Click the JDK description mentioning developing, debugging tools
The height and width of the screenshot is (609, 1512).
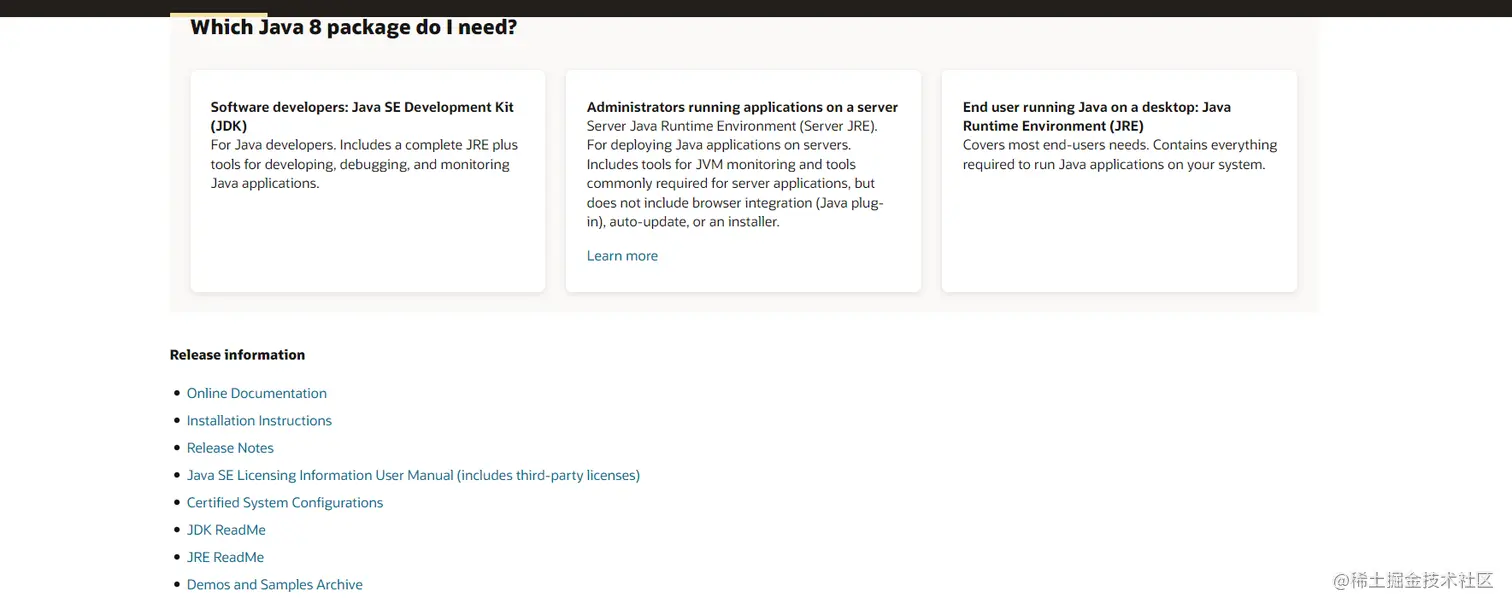(364, 164)
